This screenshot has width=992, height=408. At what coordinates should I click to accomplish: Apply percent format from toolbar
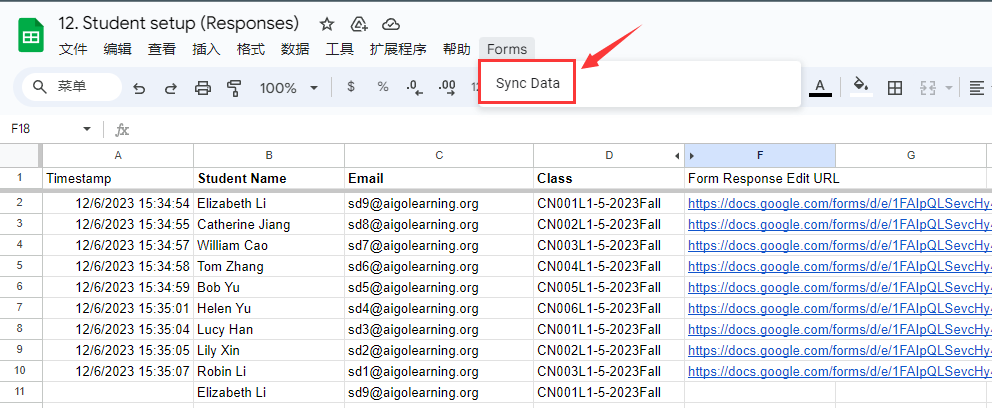click(383, 88)
